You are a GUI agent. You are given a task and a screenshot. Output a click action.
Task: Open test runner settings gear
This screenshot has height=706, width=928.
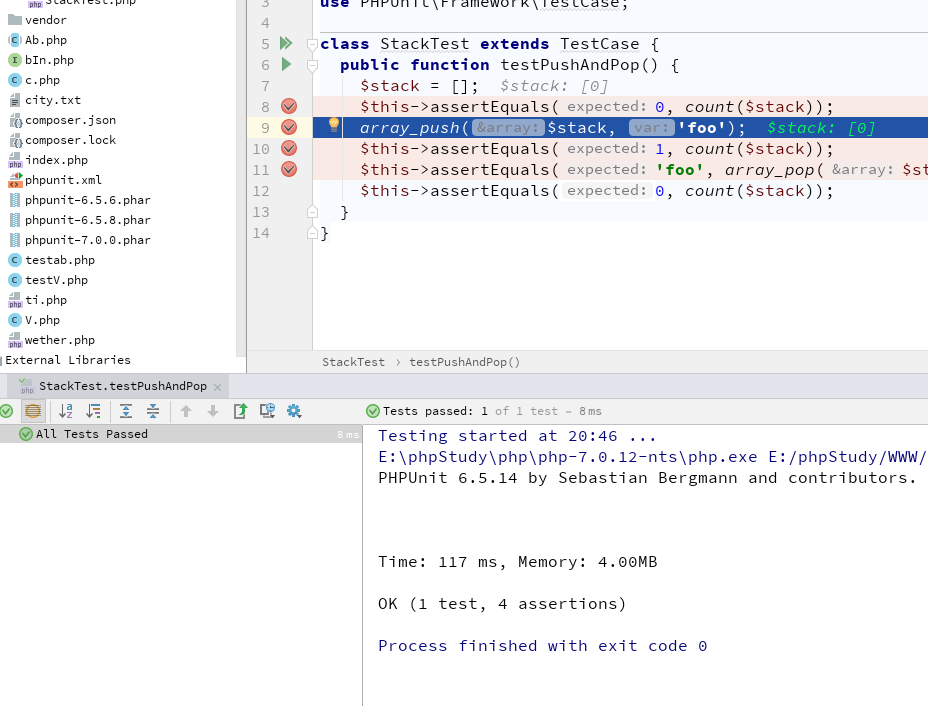[x=294, y=411]
